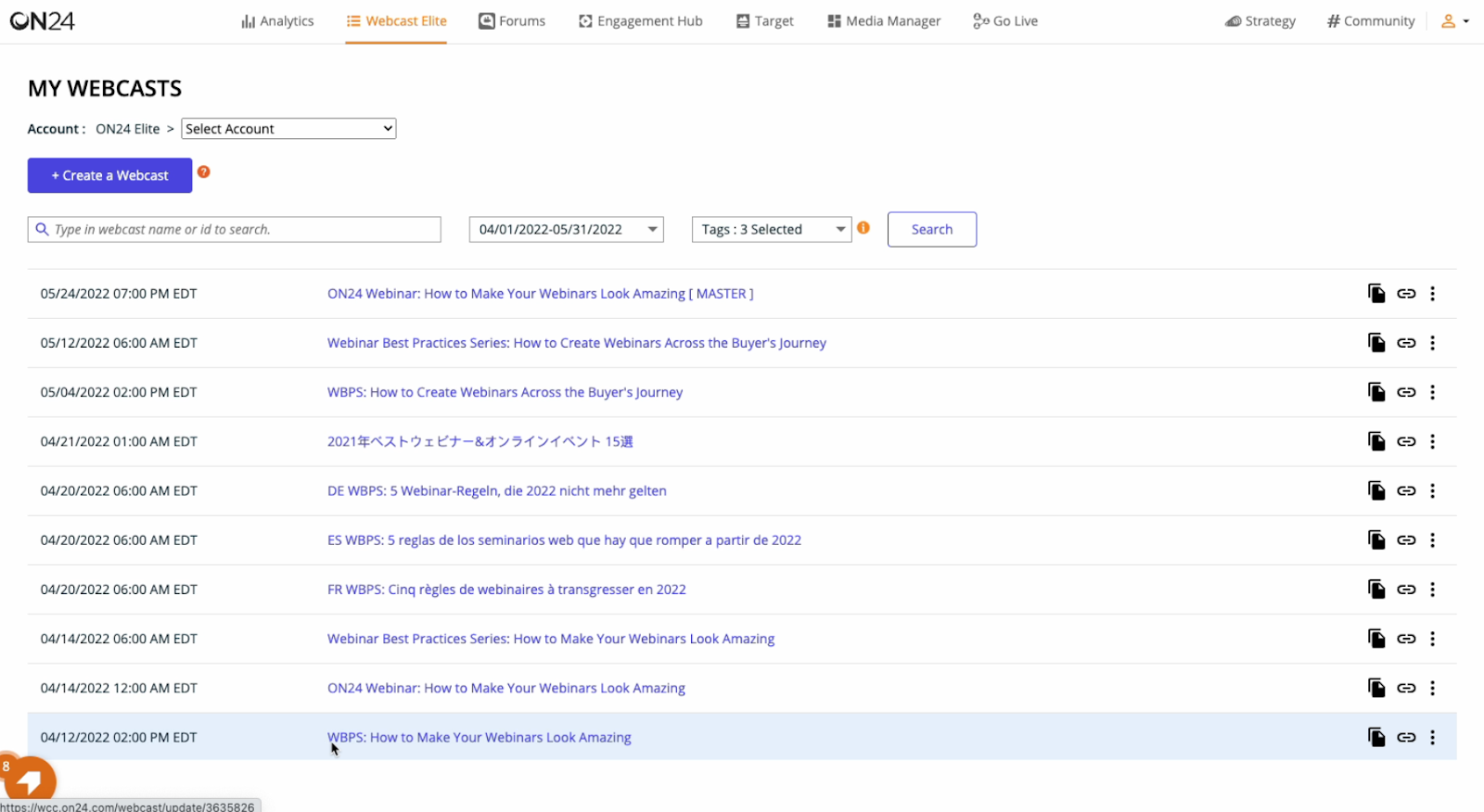Open the Community link

[x=1371, y=21]
